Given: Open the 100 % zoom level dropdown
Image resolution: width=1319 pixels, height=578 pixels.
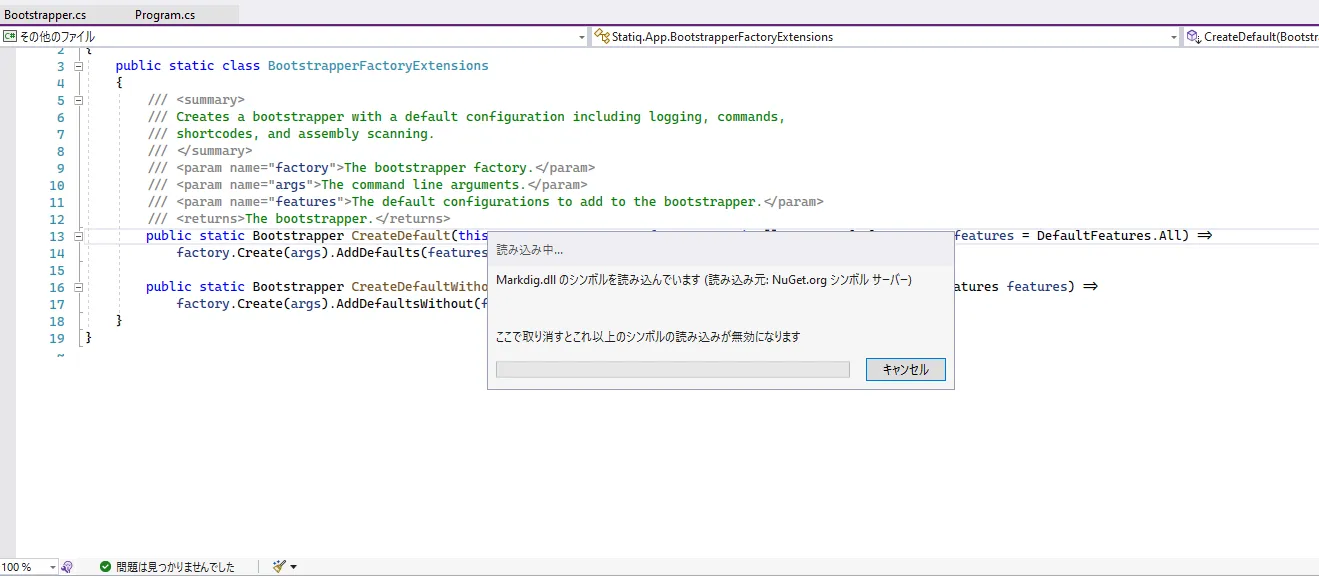Looking at the screenshot, I should coord(52,567).
